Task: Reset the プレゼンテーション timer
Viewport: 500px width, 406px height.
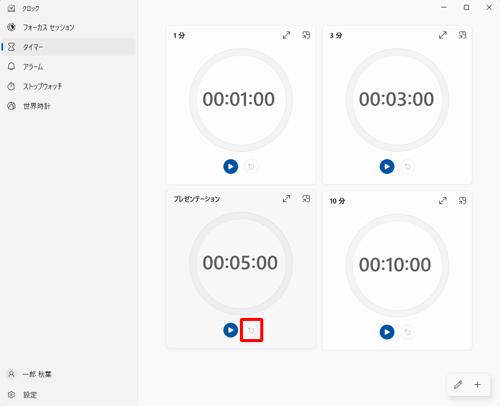Action: point(251,330)
